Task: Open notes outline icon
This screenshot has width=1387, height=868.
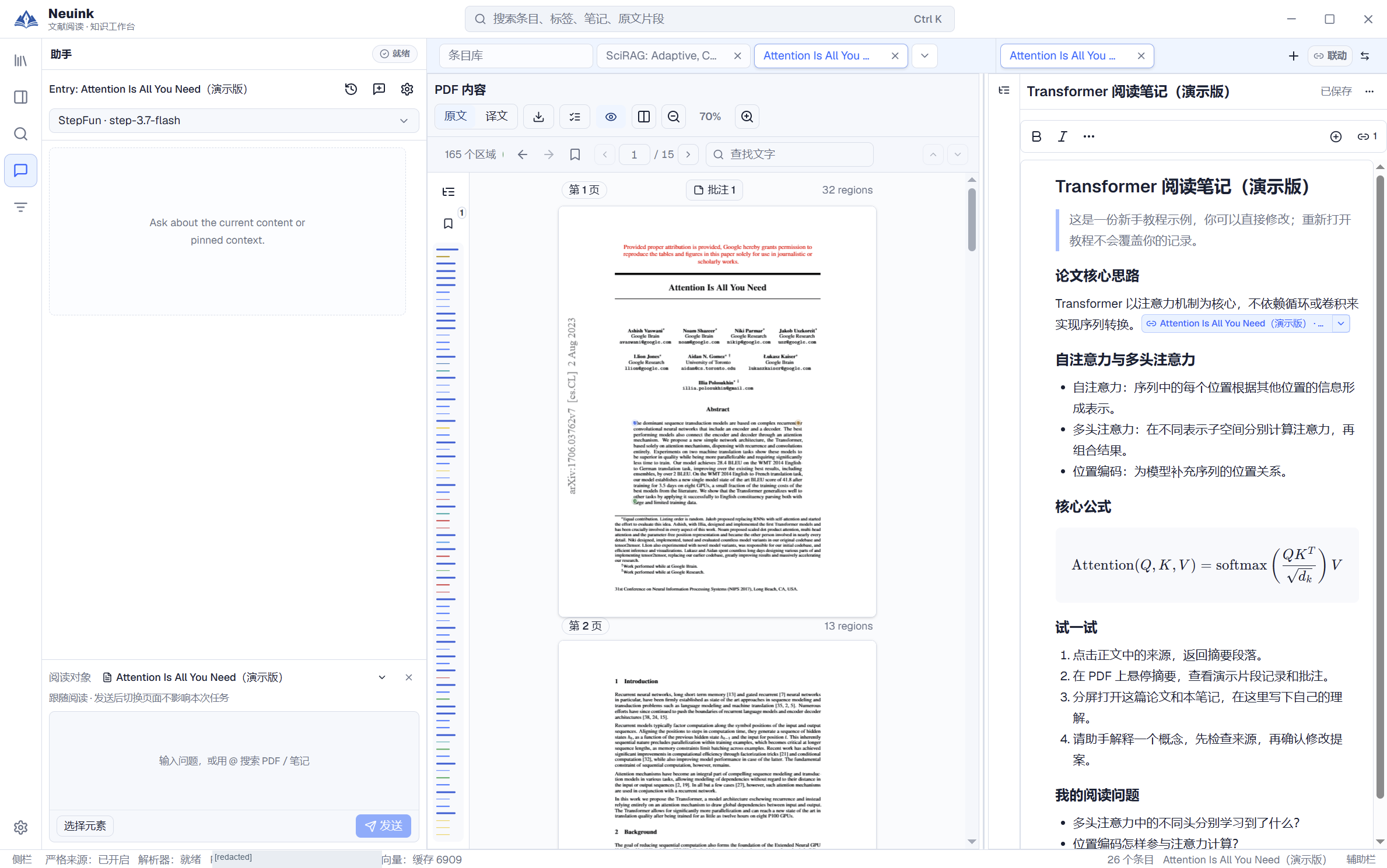Action: coord(1004,90)
